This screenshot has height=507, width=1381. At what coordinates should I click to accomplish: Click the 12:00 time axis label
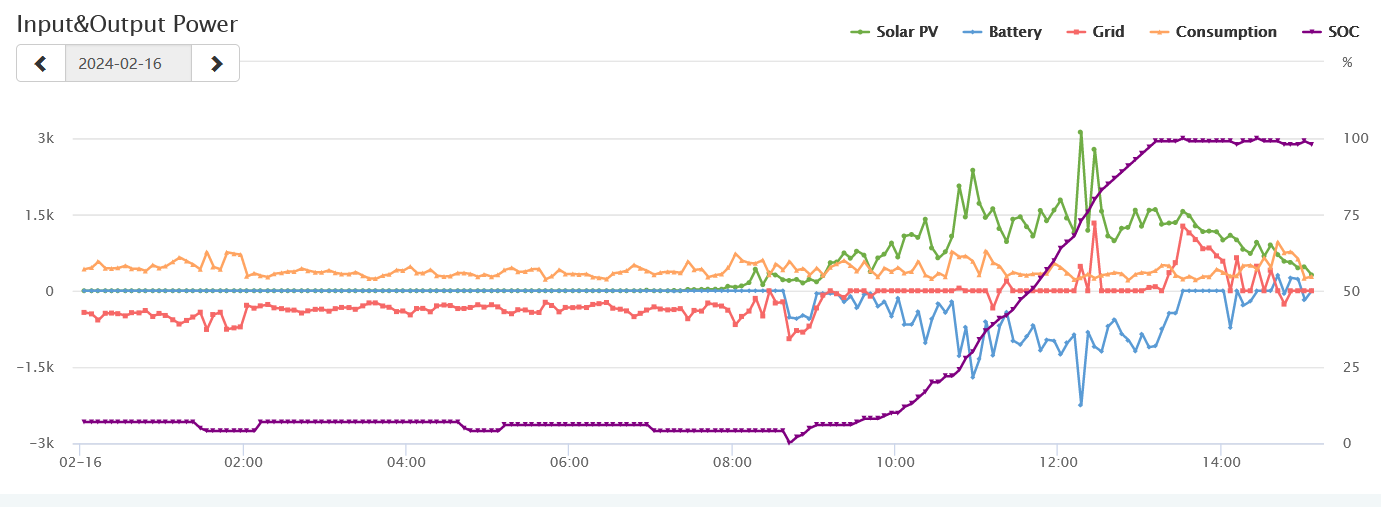pyautogui.click(x=1058, y=462)
